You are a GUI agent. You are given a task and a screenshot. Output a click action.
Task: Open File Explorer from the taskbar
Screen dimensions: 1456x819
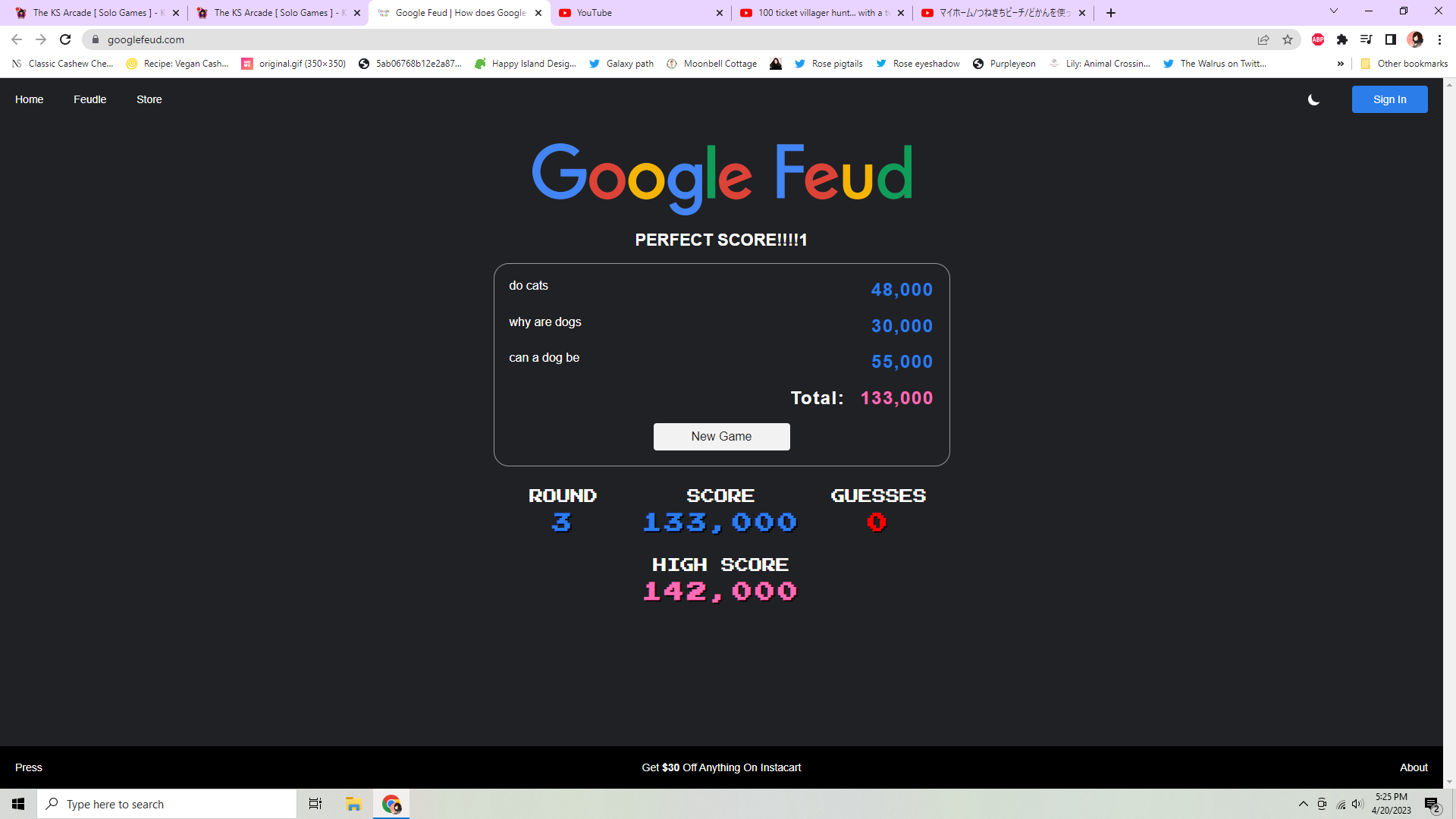pyautogui.click(x=353, y=804)
